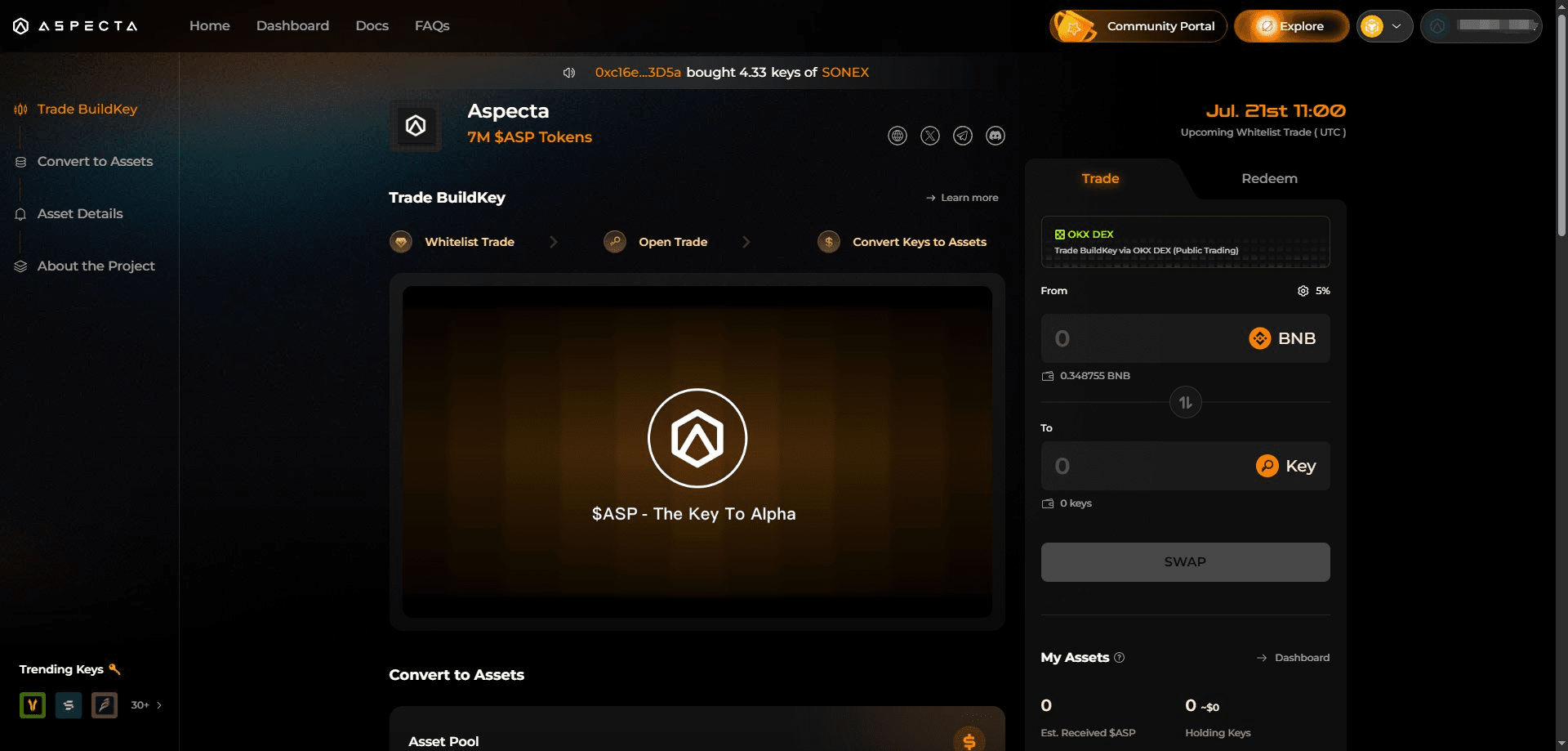Click the Convert Keys dollar icon

829,242
